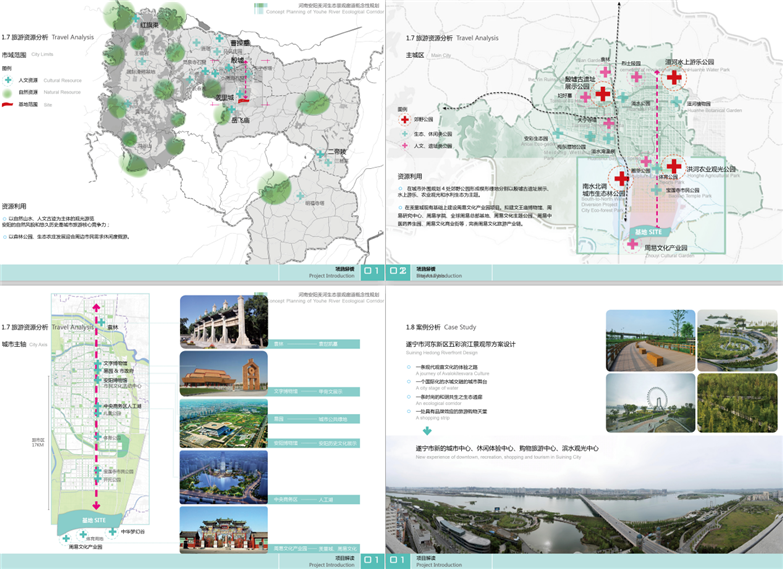Click the 17KM distance label beside axis map

[x=38, y=443]
